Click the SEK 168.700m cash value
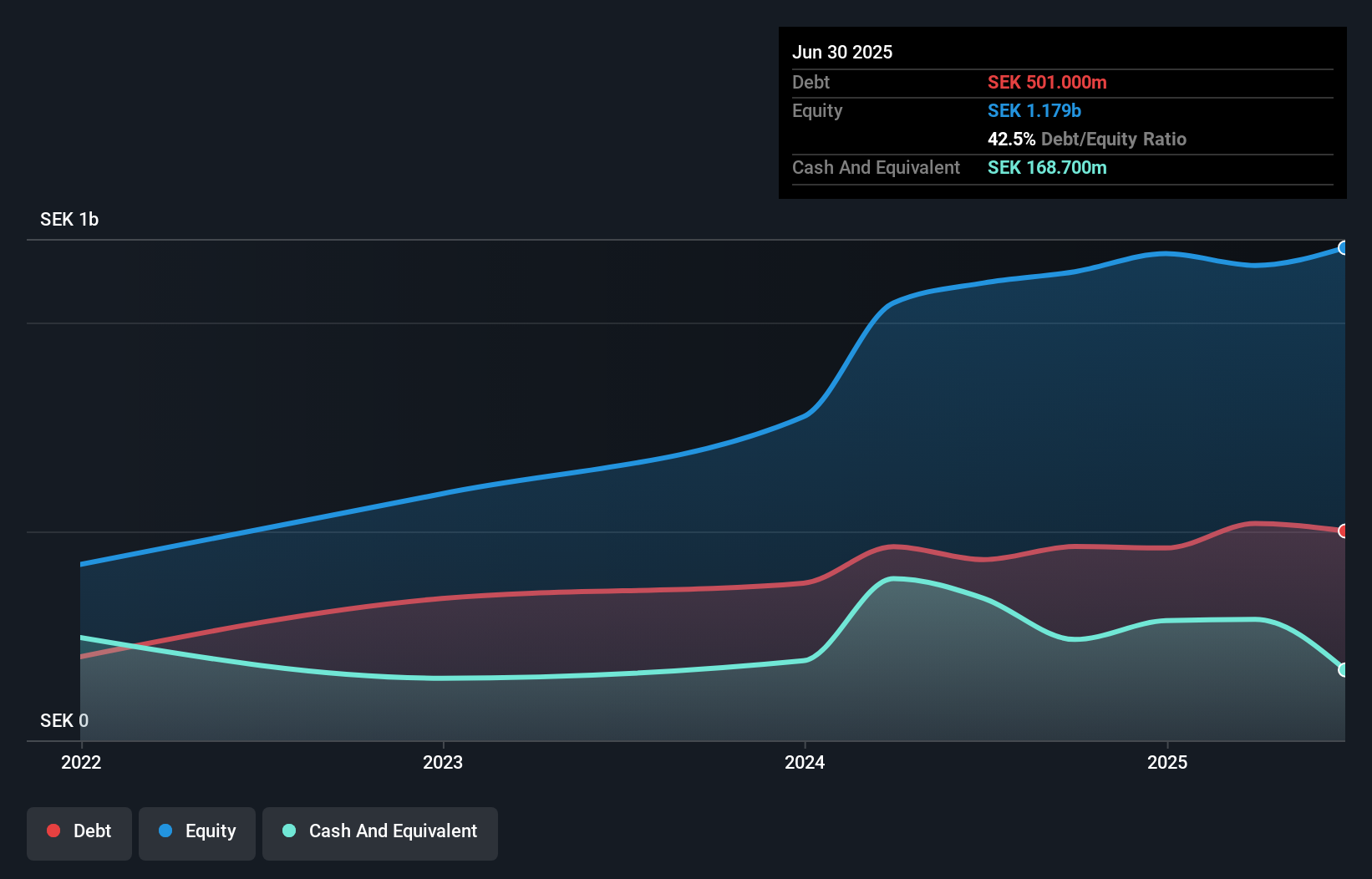This screenshot has height=879, width=1372. click(x=1047, y=167)
